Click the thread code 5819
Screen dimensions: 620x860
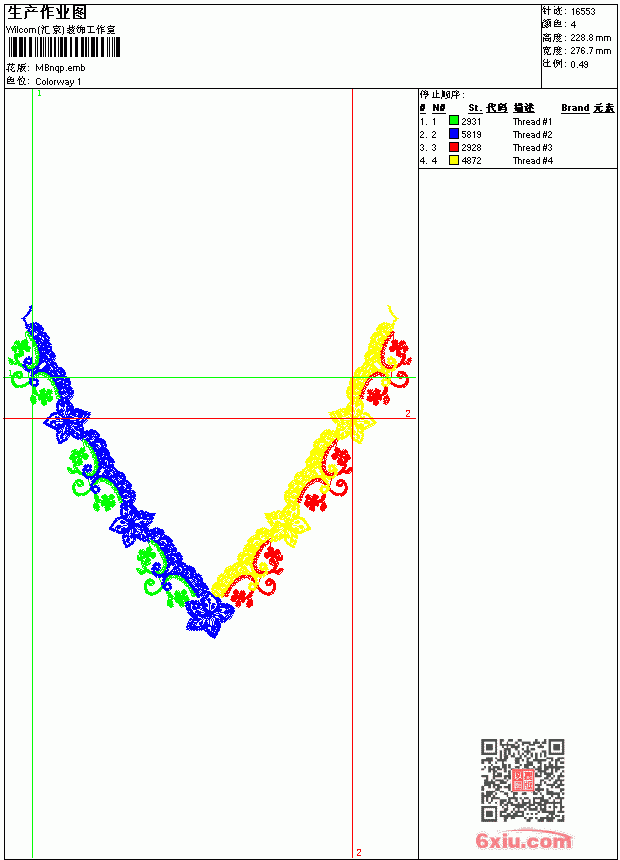pyautogui.click(x=471, y=134)
